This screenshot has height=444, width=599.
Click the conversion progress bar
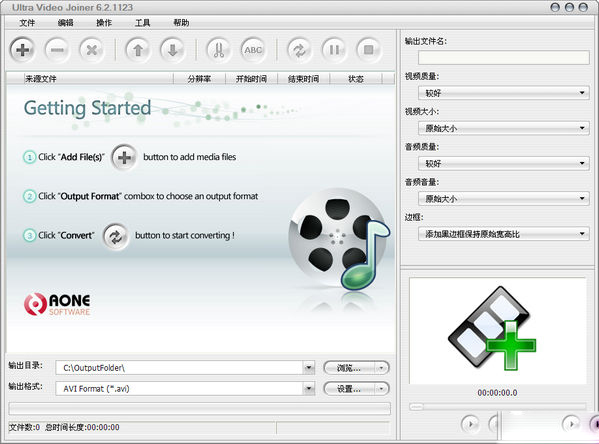tap(199, 408)
